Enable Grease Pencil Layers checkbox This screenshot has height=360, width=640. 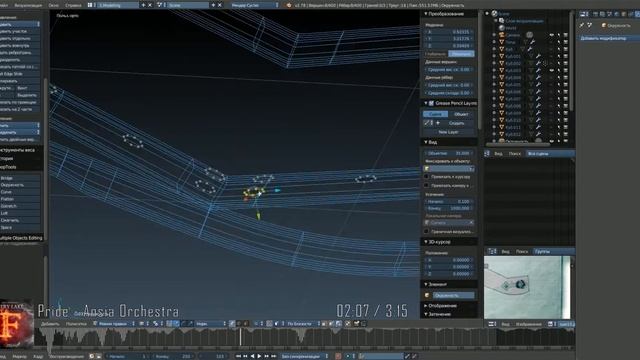click(x=431, y=103)
